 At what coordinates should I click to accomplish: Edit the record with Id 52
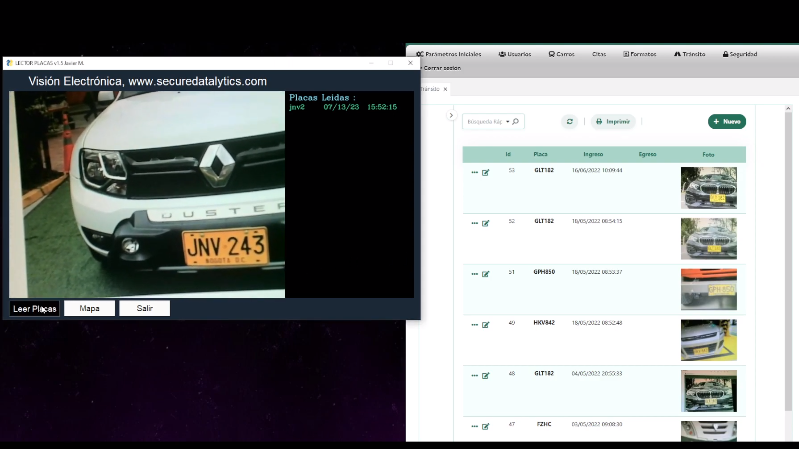tap(486, 223)
